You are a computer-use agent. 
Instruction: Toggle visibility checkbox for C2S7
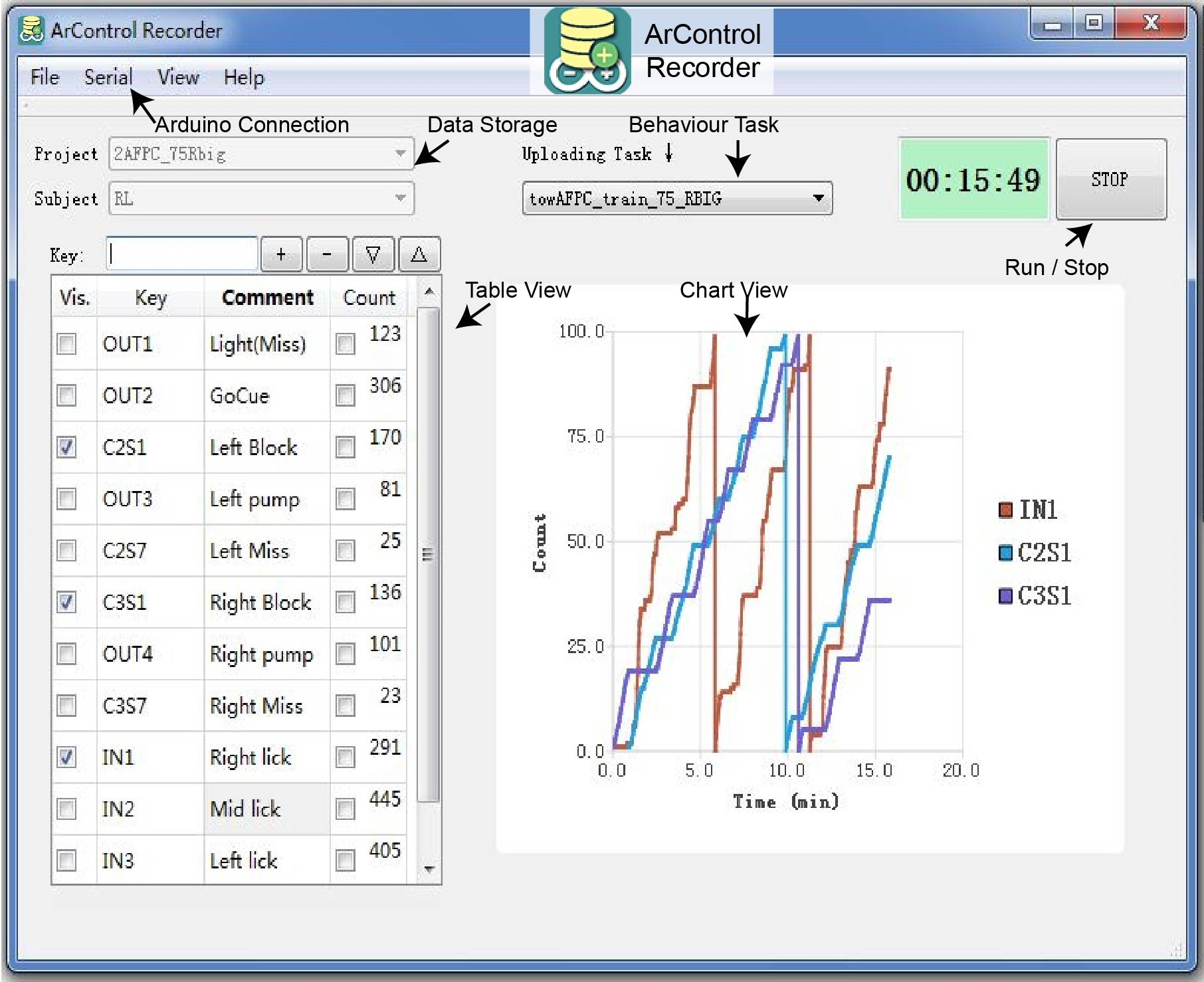click(66, 551)
